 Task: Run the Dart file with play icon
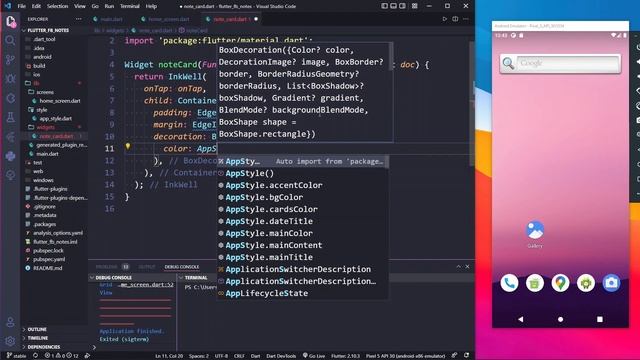pos(444,19)
